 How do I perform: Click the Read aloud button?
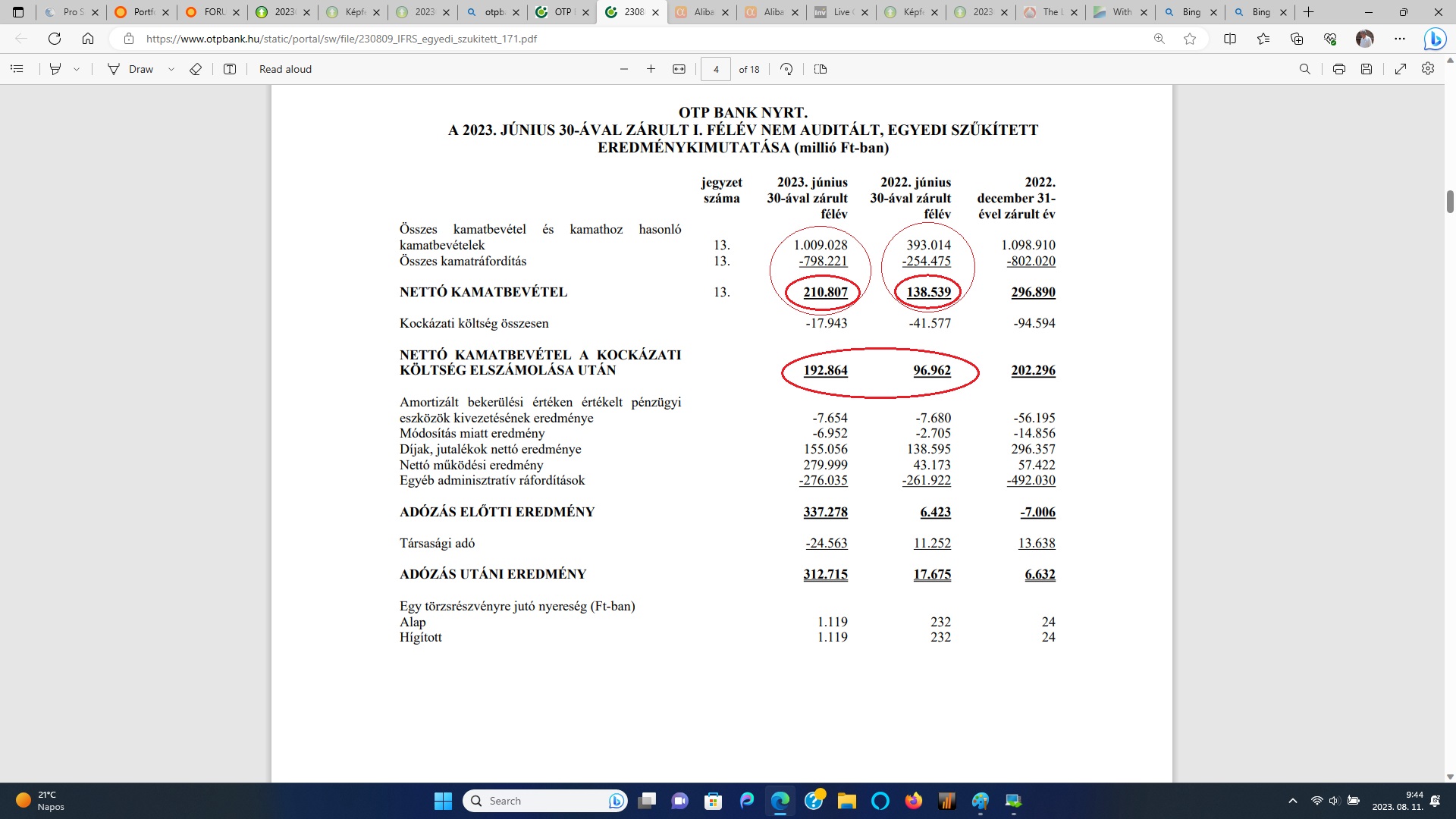point(285,69)
